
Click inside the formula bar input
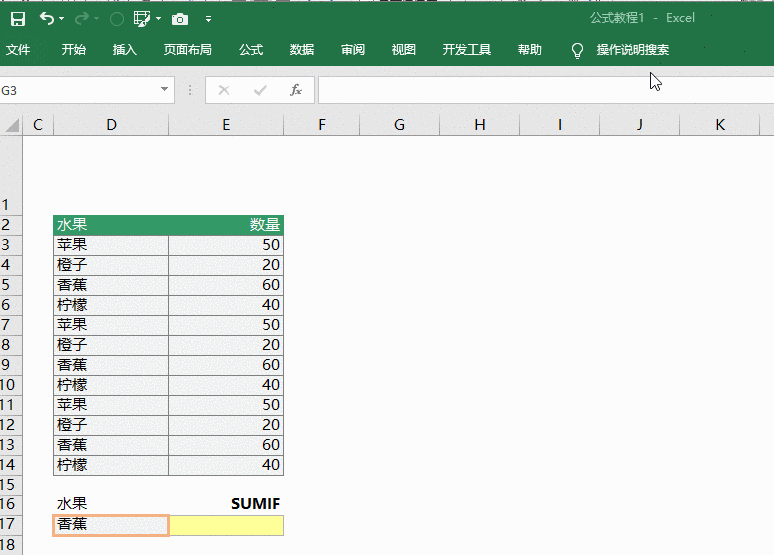(x=540, y=90)
